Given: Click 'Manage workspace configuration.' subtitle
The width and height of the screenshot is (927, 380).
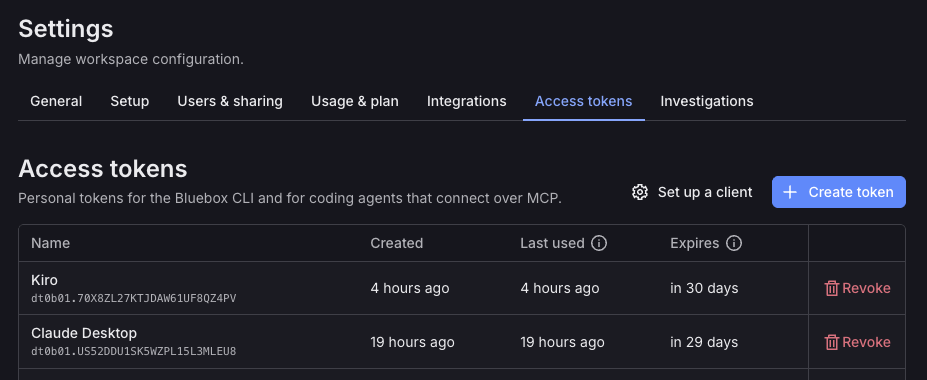Looking at the screenshot, I should tap(131, 60).
